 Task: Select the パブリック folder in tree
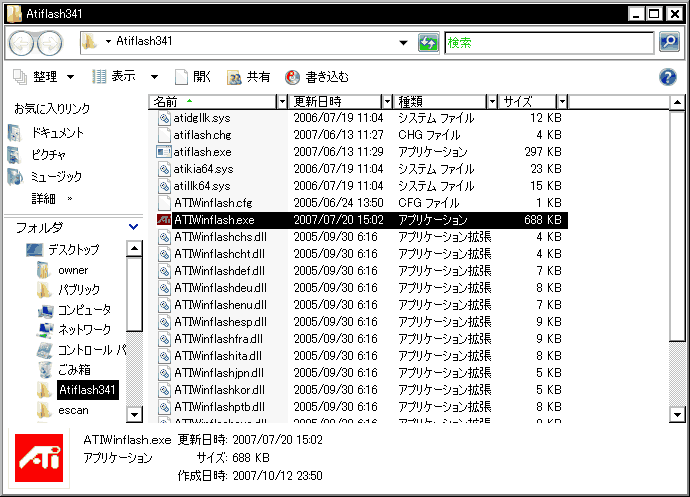(x=79, y=290)
